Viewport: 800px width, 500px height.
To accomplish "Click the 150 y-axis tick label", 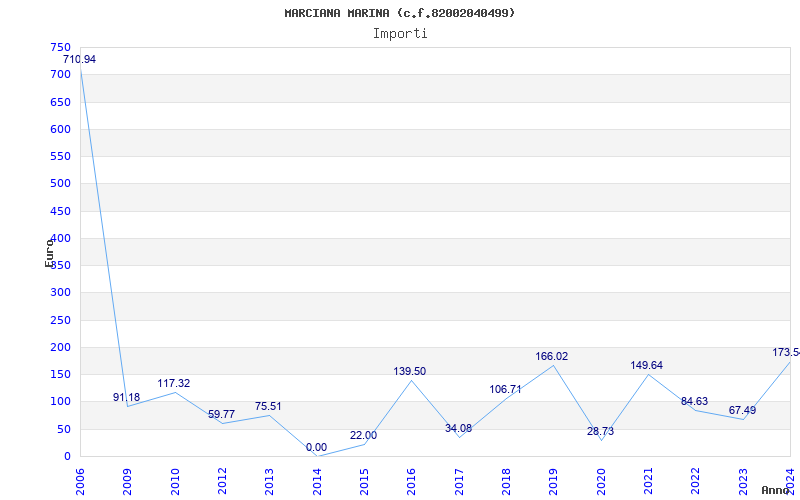I will (61, 374).
